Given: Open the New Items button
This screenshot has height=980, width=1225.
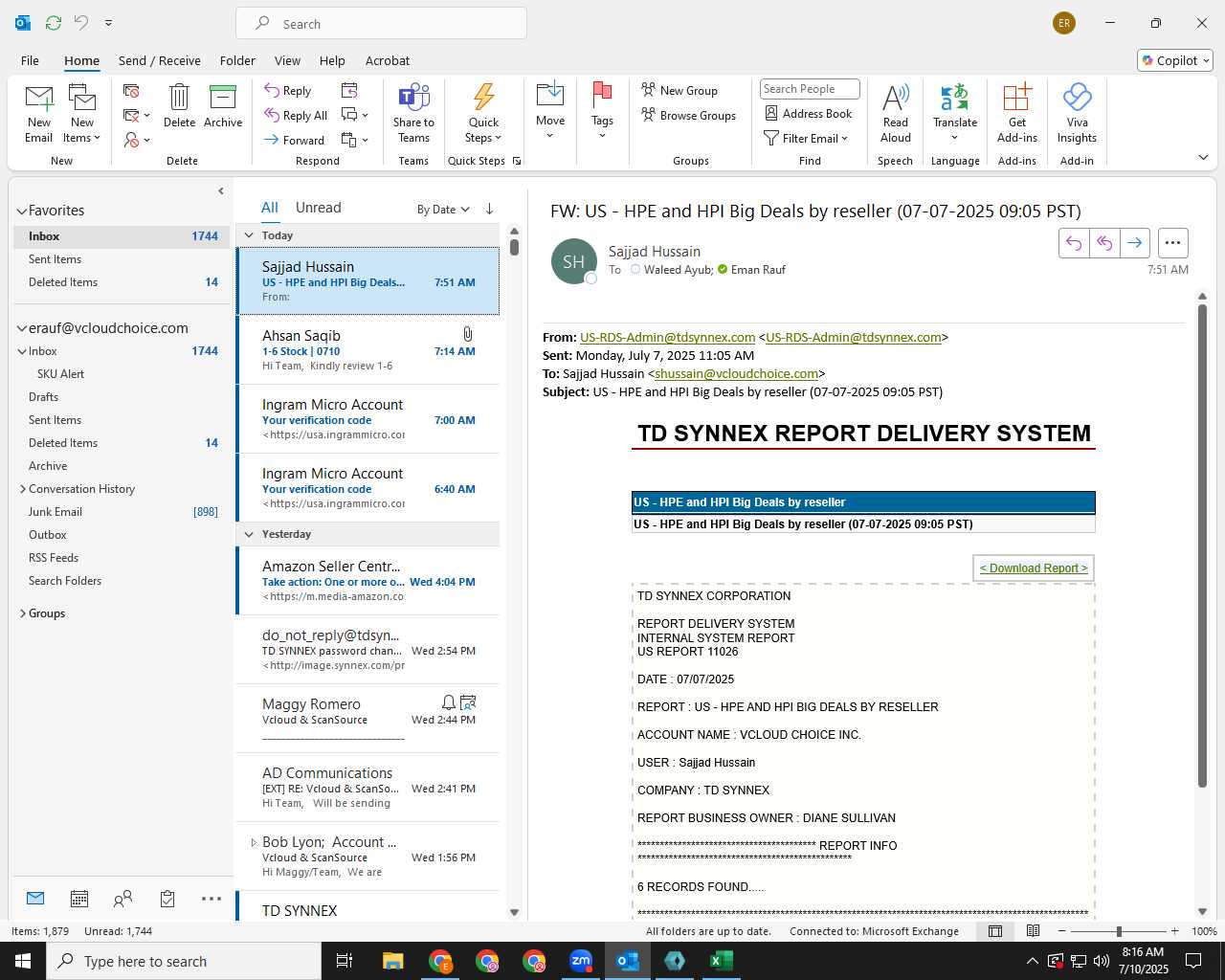Looking at the screenshot, I should click(82, 114).
